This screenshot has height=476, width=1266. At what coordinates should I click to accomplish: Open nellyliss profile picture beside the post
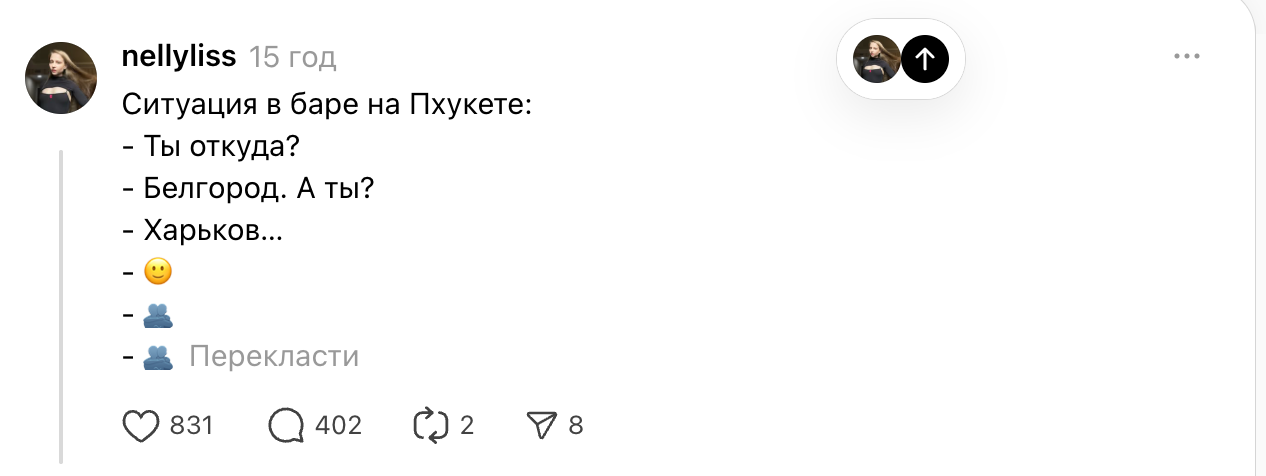coord(59,77)
